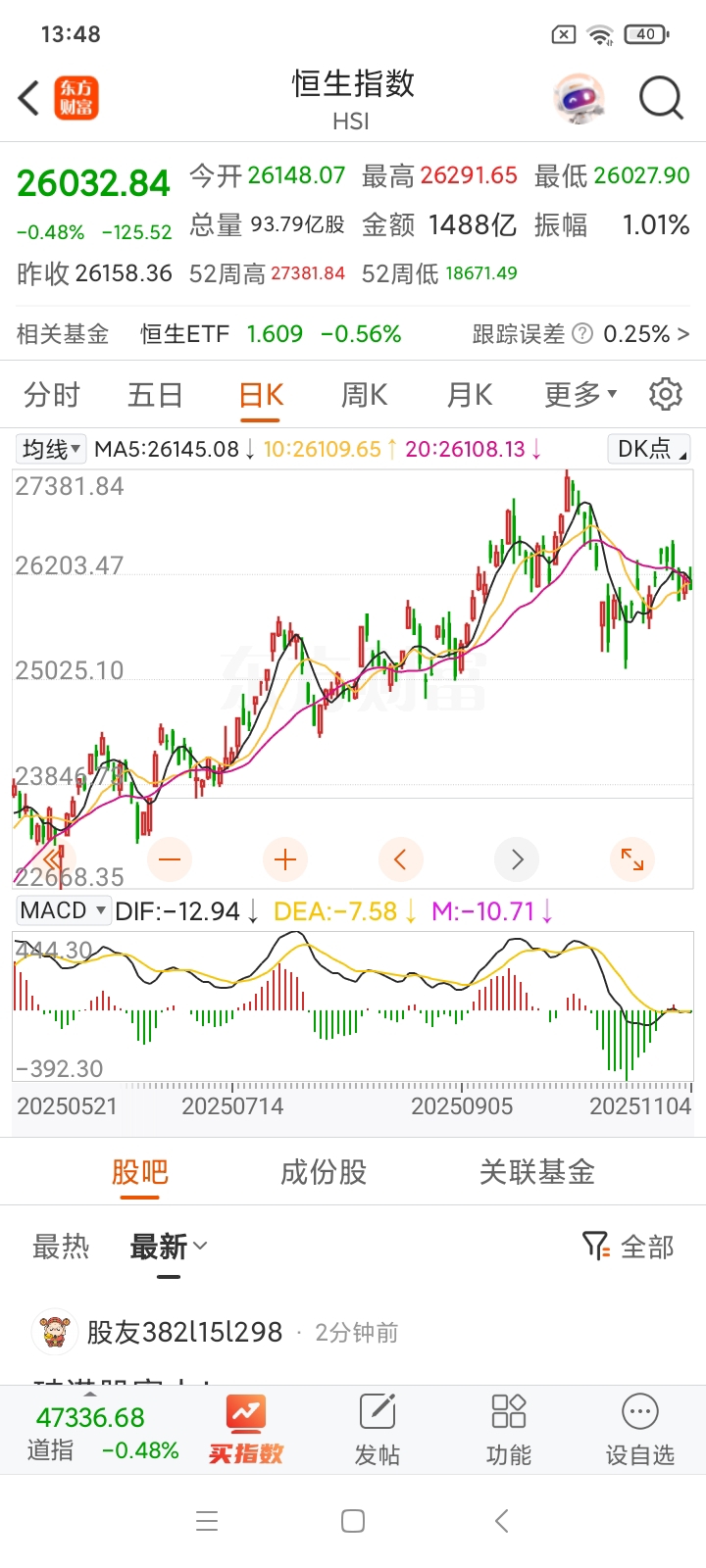Screen dimensions: 706x1568
Task: Tap Android recent apps menu button
Action: [207, 1521]
